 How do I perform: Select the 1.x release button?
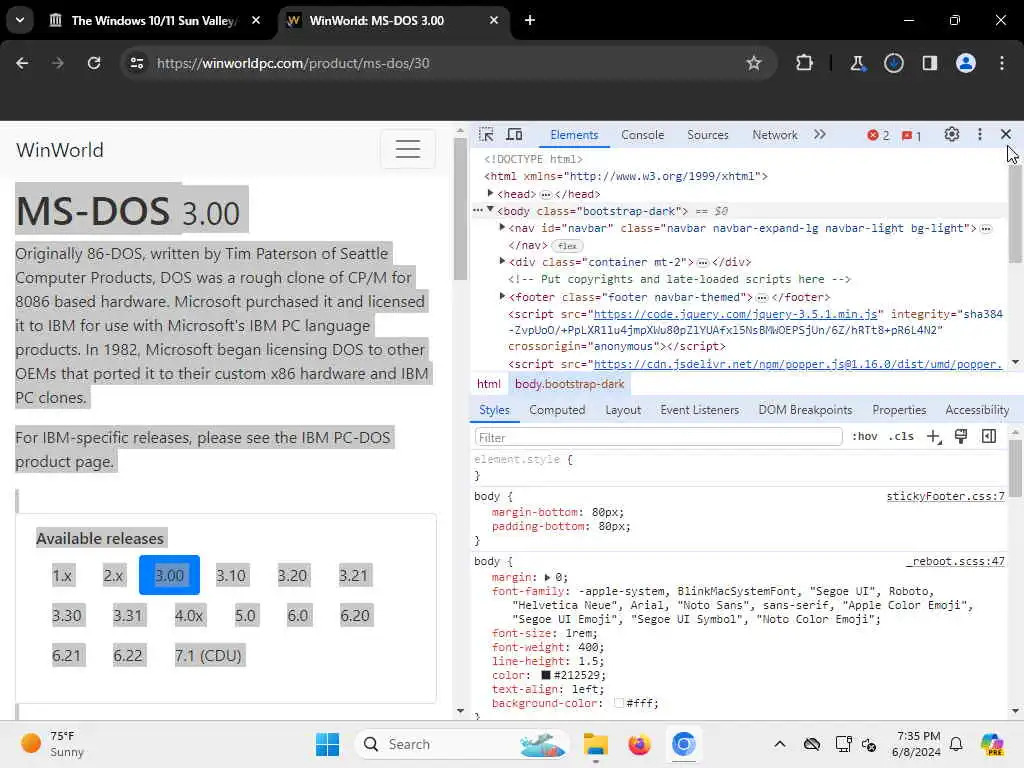(x=62, y=575)
